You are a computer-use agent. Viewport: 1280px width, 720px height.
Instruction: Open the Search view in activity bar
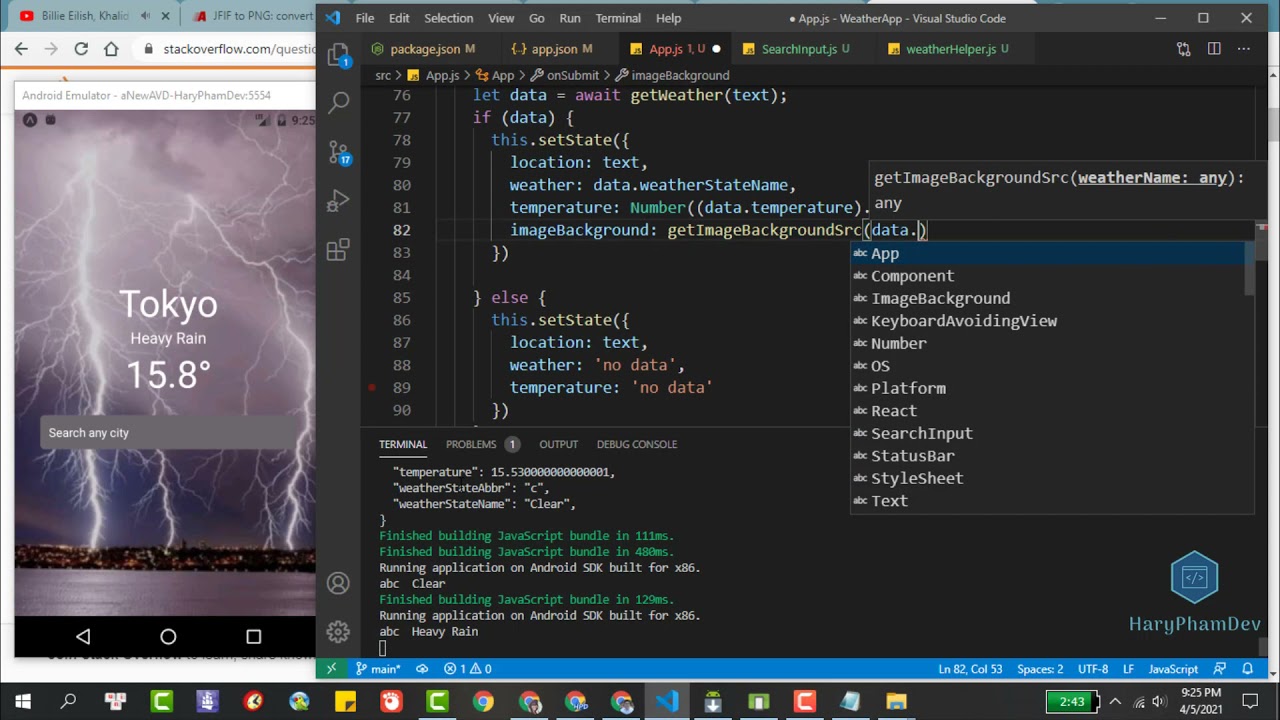tap(338, 101)
